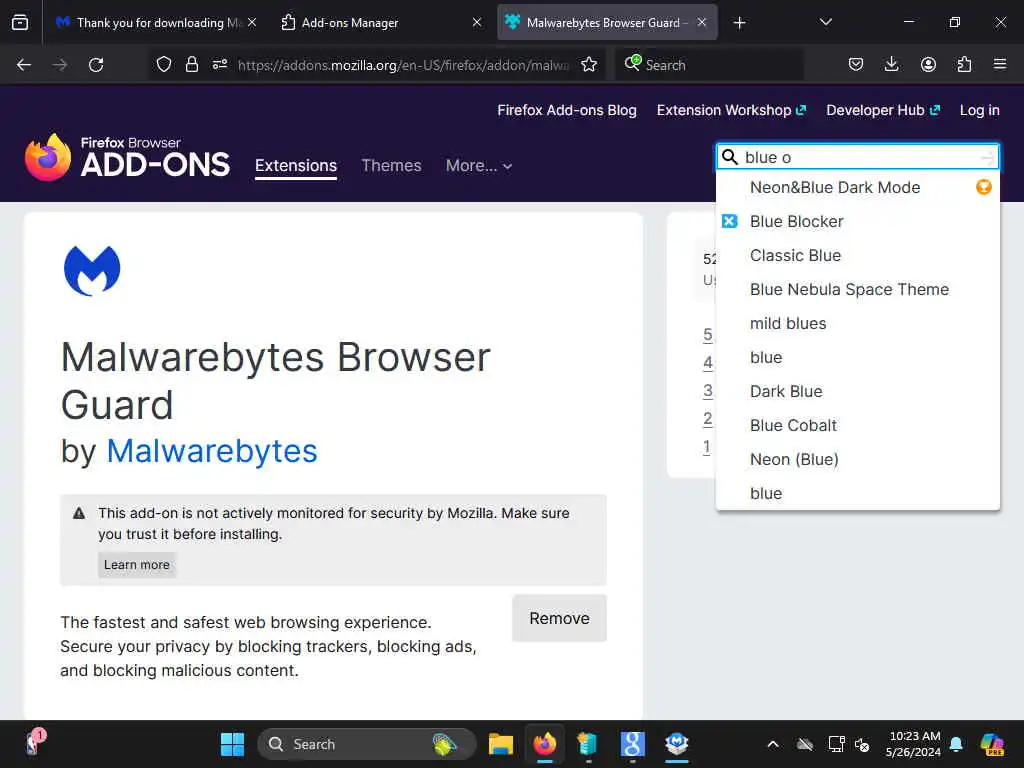The height and width of the screenshot is (768, 1024).
Task: Go back to the previous page
Action: [x=24, y=65]
